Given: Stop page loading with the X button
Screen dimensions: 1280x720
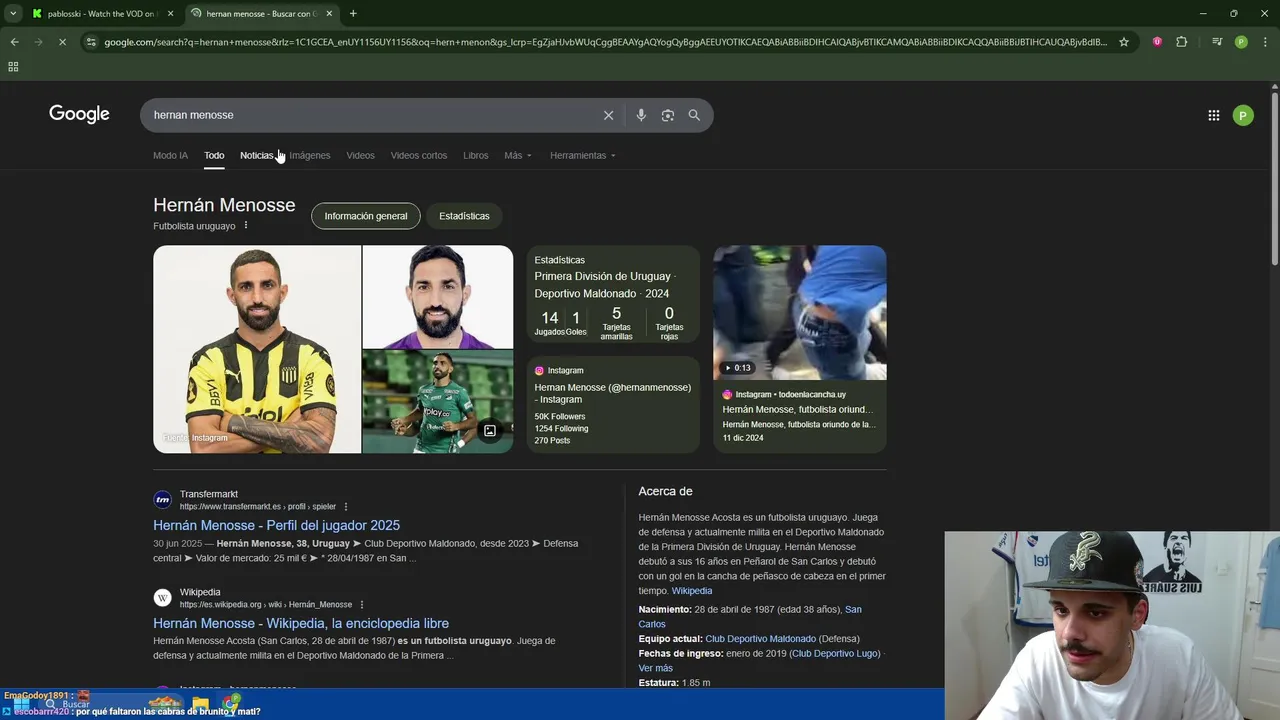Looking at the screenshot, I should pyautogui.click(x=62, y=42).
